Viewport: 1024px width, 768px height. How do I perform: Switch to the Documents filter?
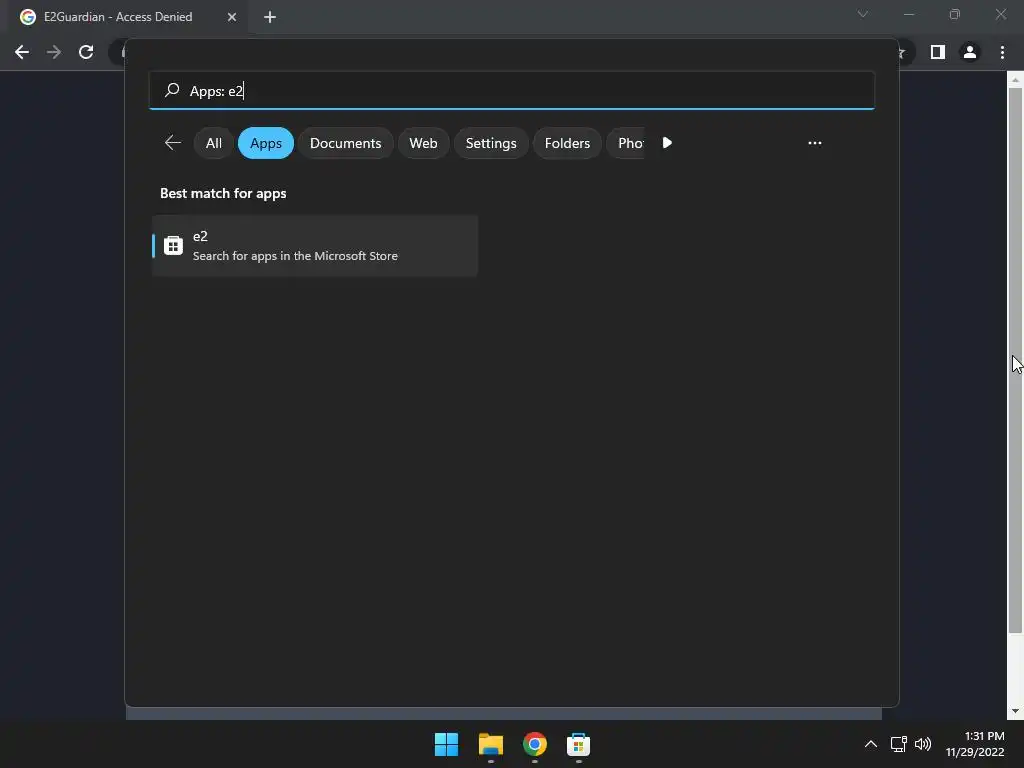click(345, 143)
